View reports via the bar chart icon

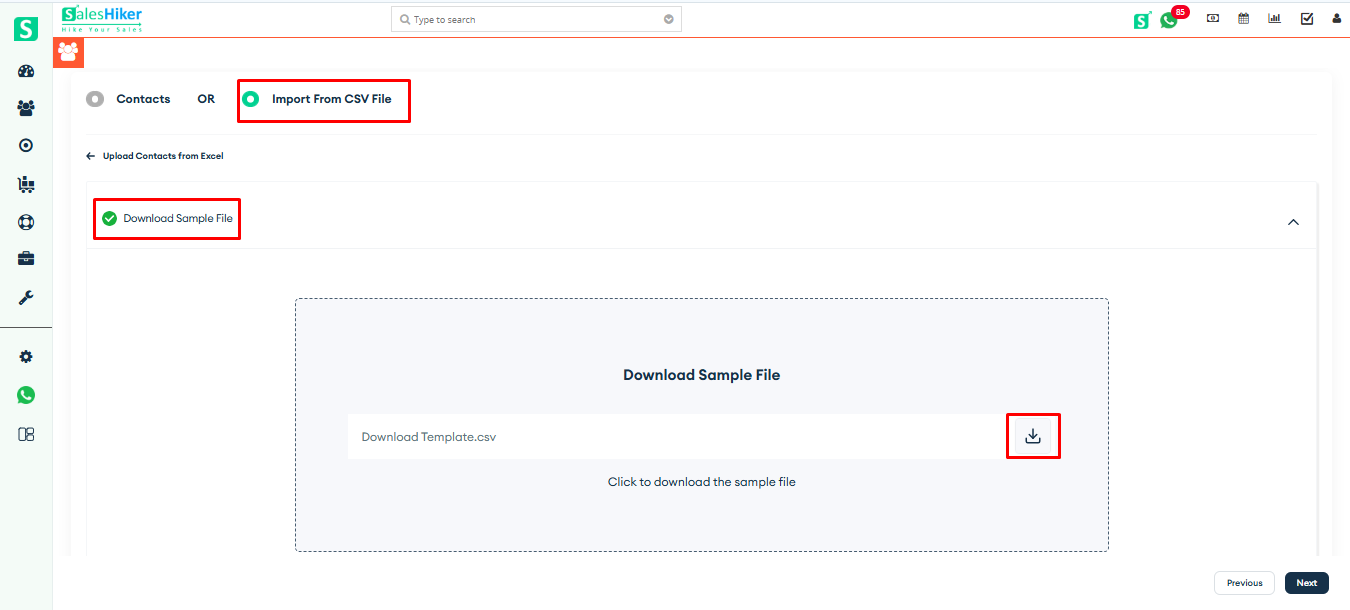1274,18
